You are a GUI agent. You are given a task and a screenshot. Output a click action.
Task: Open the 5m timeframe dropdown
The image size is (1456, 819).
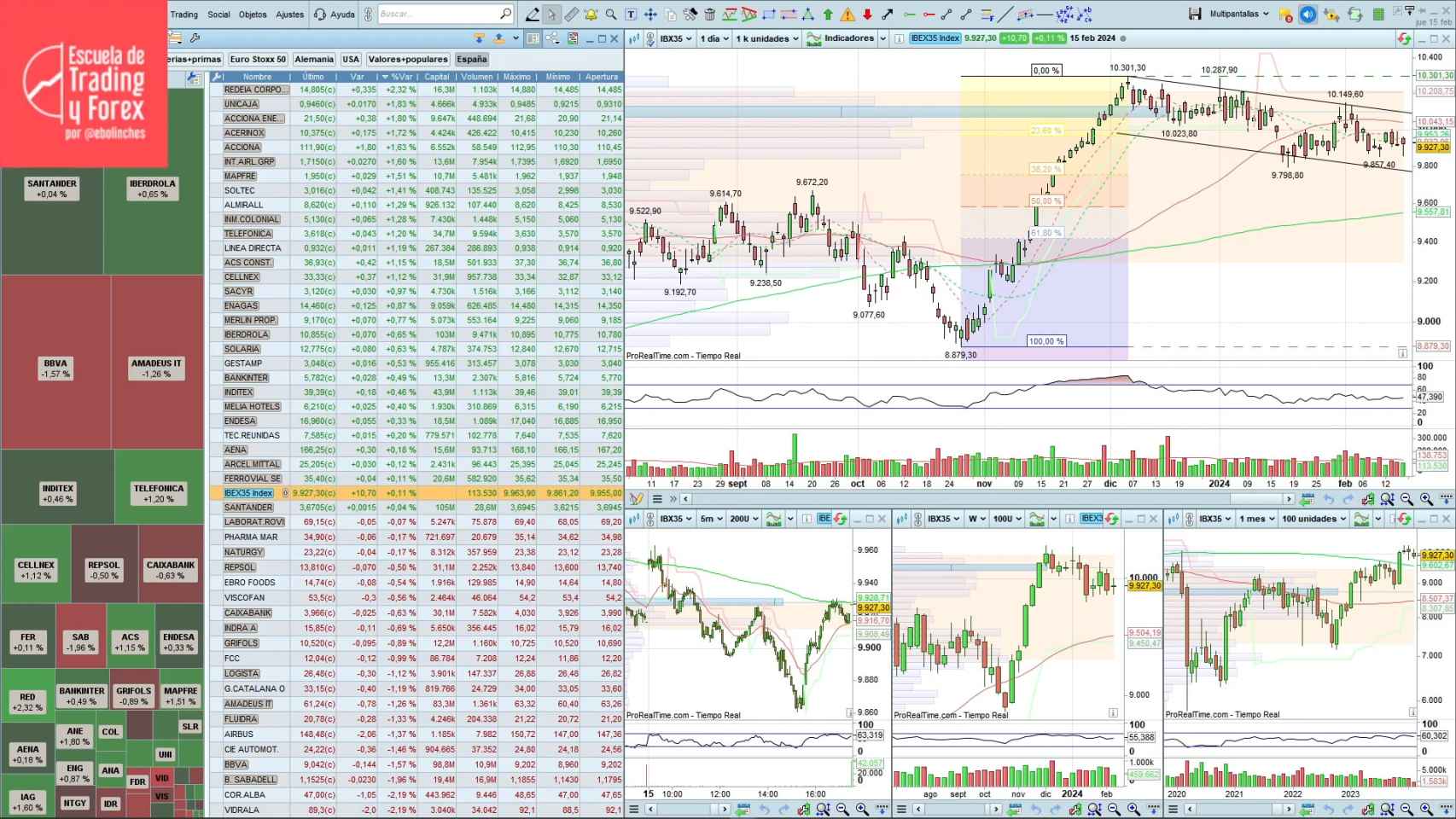[x=712, y=519]
